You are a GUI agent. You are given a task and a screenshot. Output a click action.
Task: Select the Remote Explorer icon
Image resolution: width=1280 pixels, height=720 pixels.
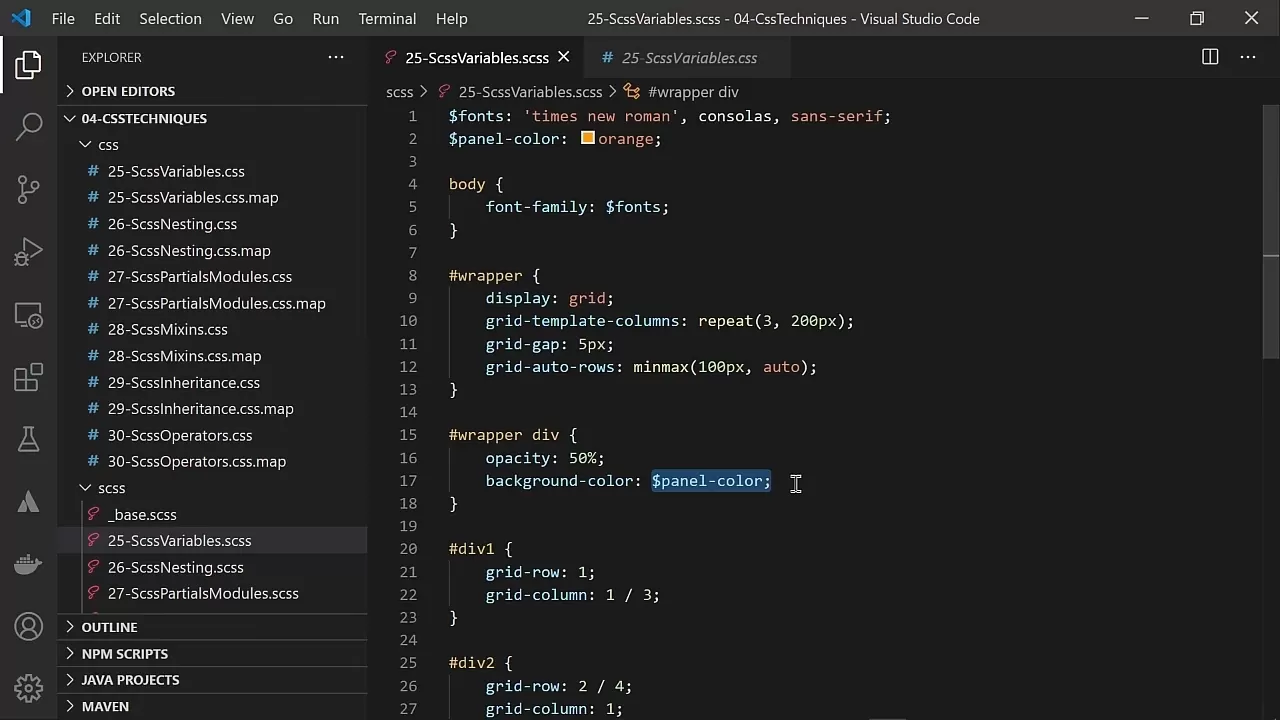(x=27, y=314)
